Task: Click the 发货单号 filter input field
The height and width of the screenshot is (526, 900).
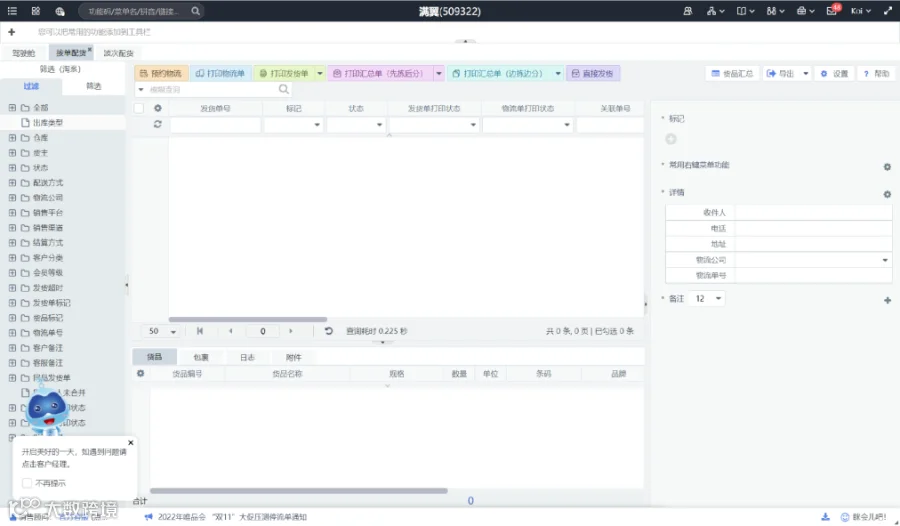Action: click(215, 125)
